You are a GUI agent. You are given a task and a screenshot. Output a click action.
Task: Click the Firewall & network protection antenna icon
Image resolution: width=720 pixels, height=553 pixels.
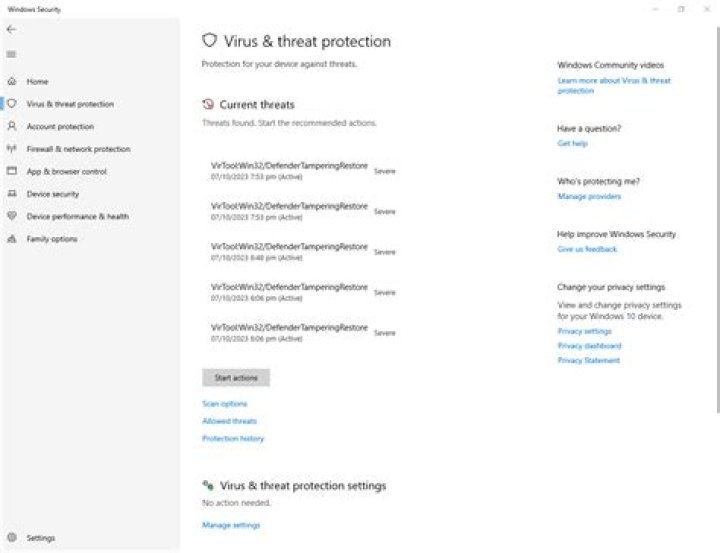point(12,148)
